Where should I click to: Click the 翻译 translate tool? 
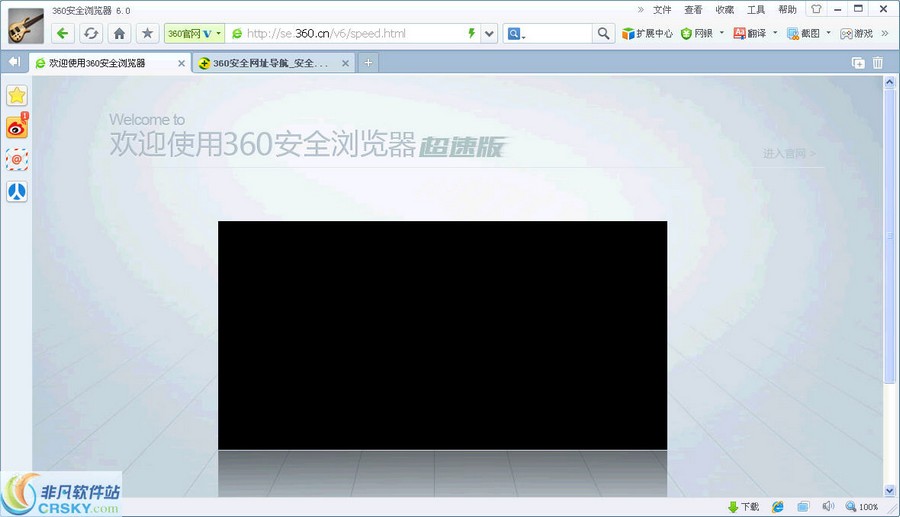click(750, 33)
